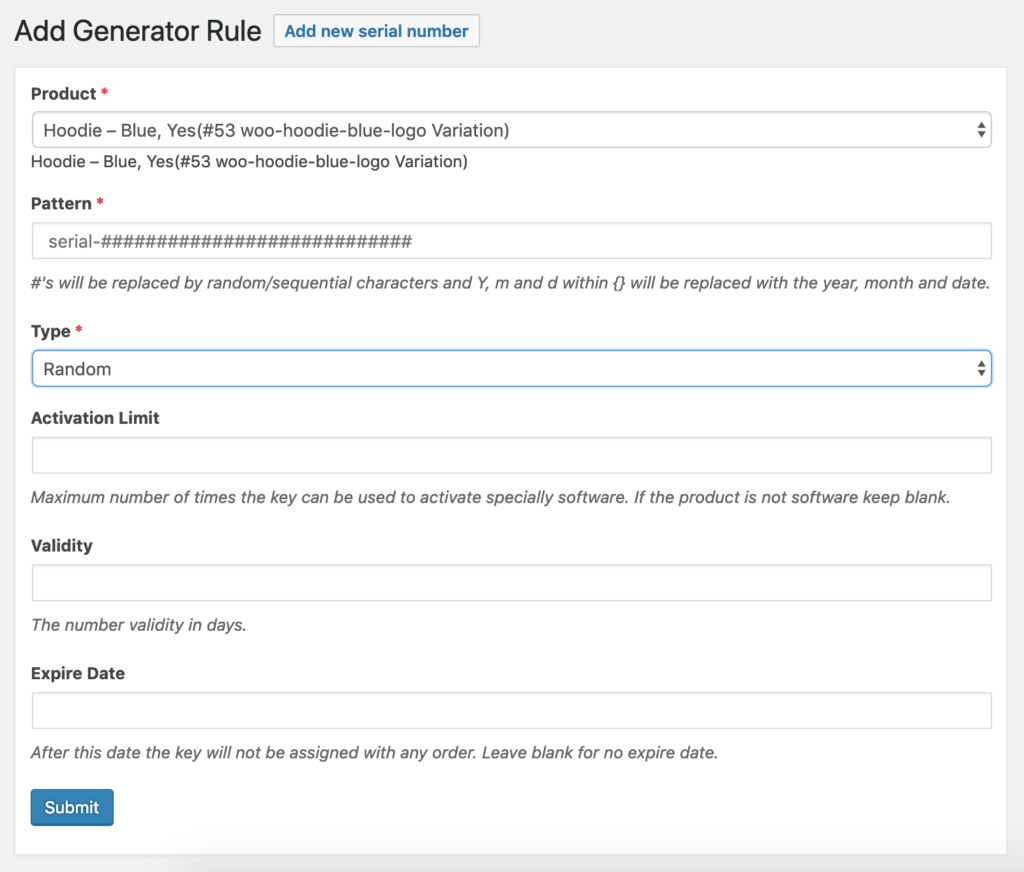The height and width of the screenshot is (872, 1024).
Task: Click the Type field label
Action: [x=51, y=331]
